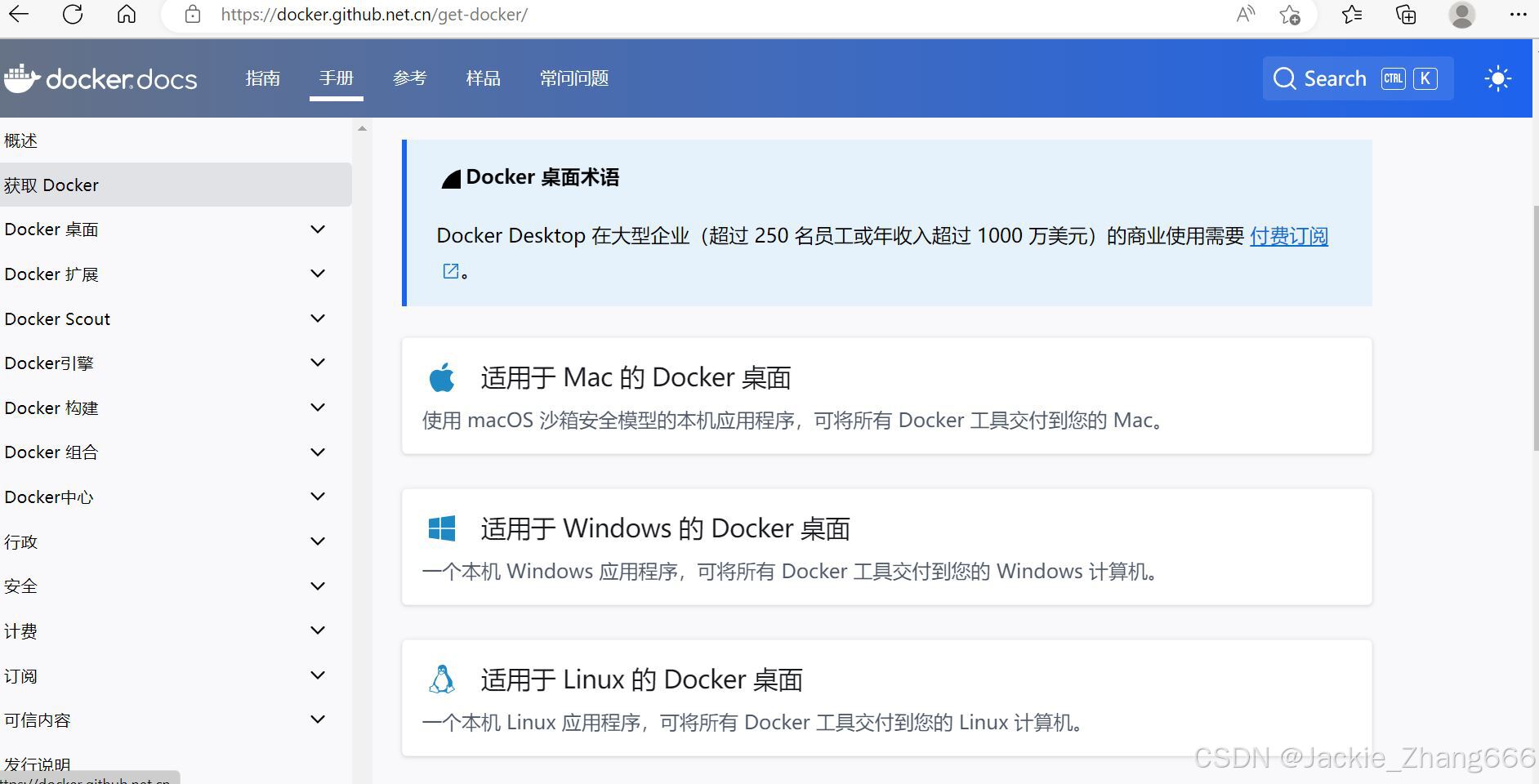Viewport: 1539px width, 784px height.
Task: Open browser settings and more menu
Action: [x=1519, y=14]
